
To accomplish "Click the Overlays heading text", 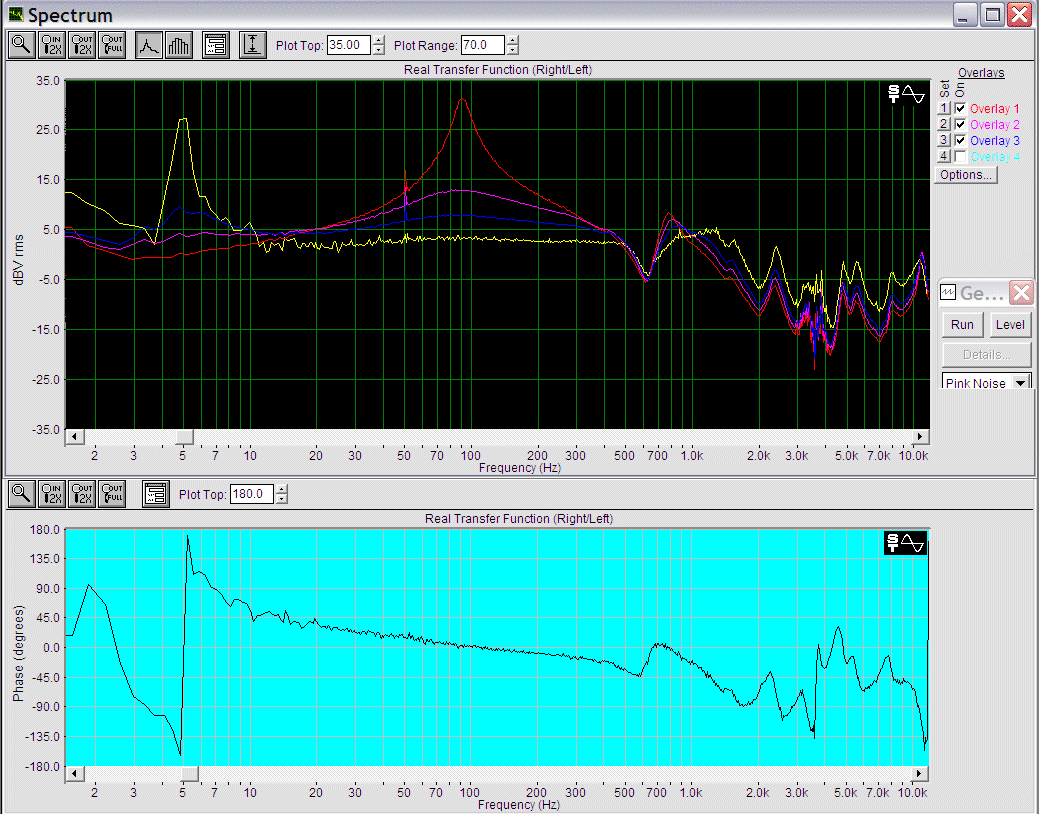I will pos(981,73).
